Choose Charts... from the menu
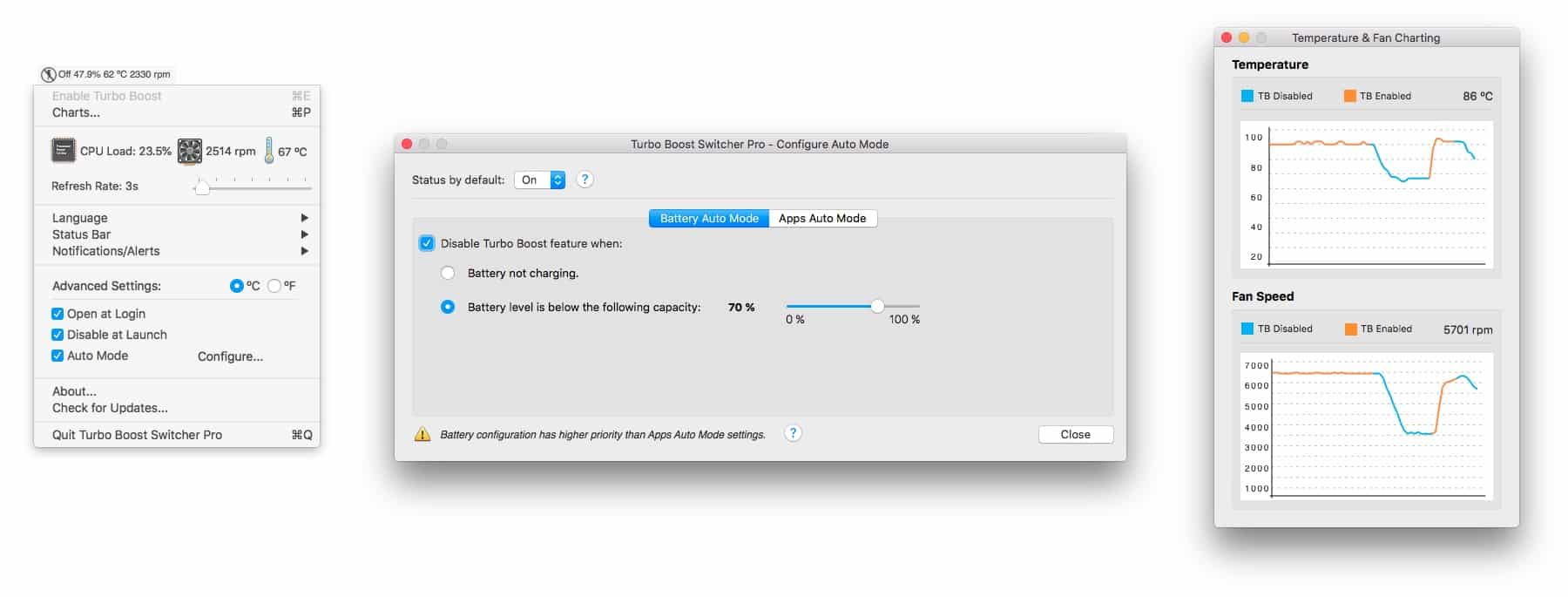This screenshot has width=1568, height=597. 77,112
